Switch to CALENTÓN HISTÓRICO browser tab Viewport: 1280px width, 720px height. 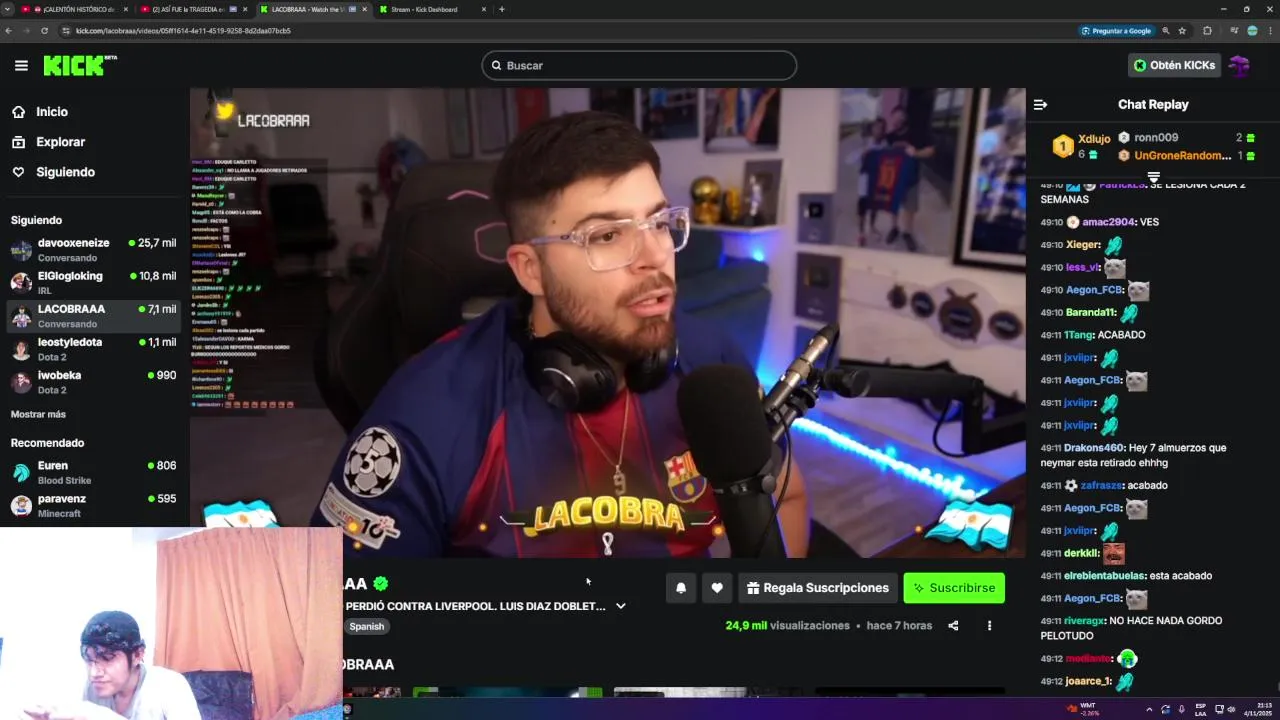[74, 9]
